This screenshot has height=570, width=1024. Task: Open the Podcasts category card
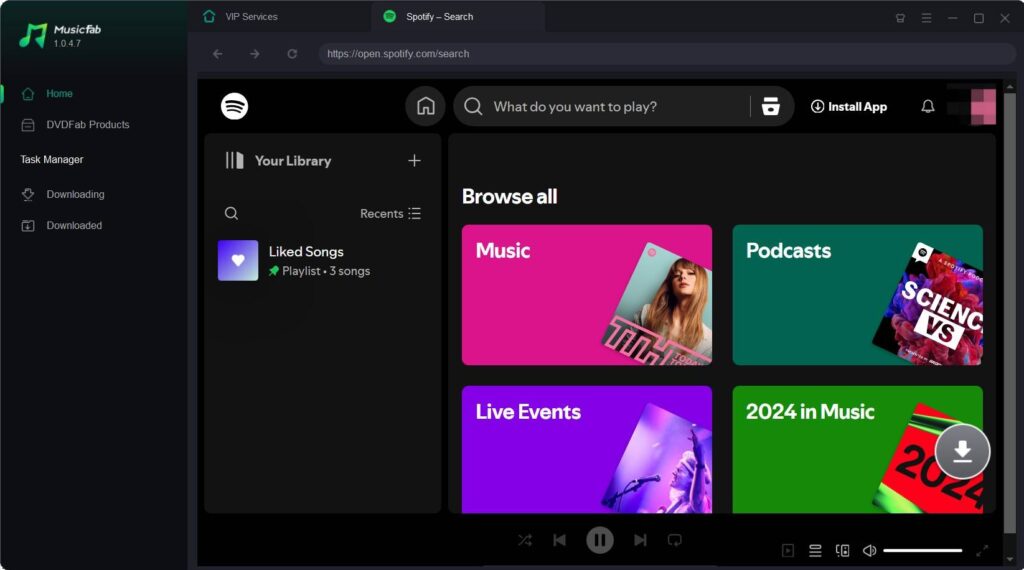pos(857,295)
